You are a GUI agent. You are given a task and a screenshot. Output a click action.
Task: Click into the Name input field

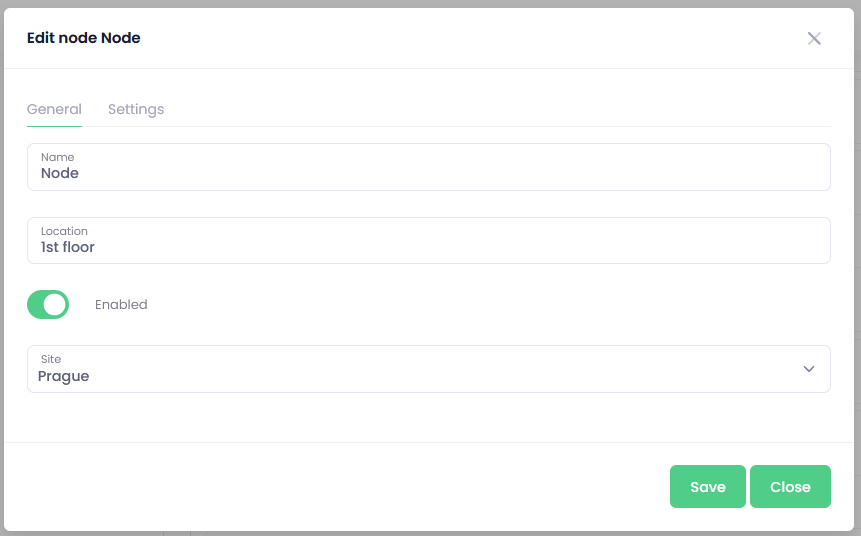(x=428, y=167)
